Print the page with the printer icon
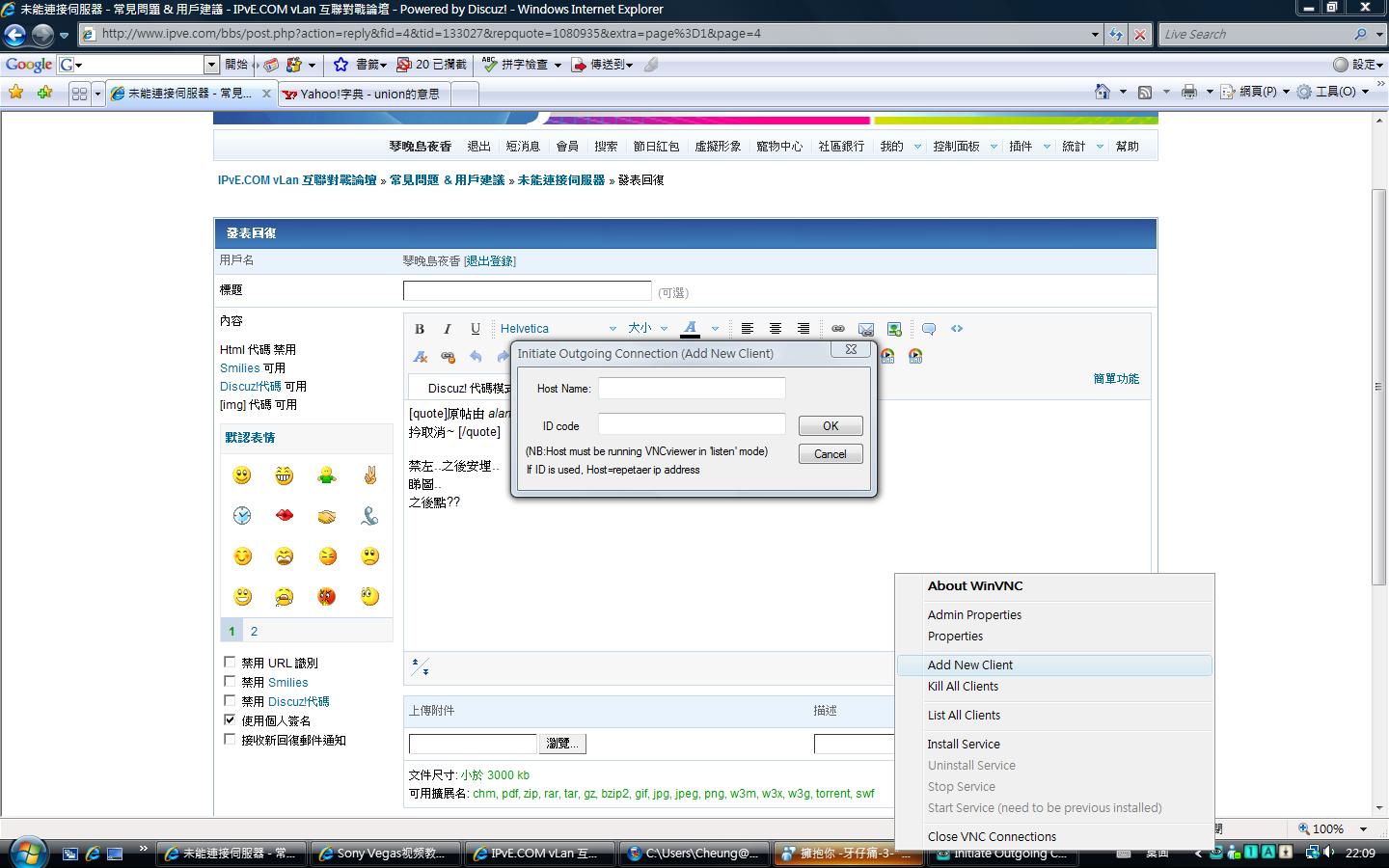The width and height of the screenshot is (1389, 868). (x=1189, y=92)
